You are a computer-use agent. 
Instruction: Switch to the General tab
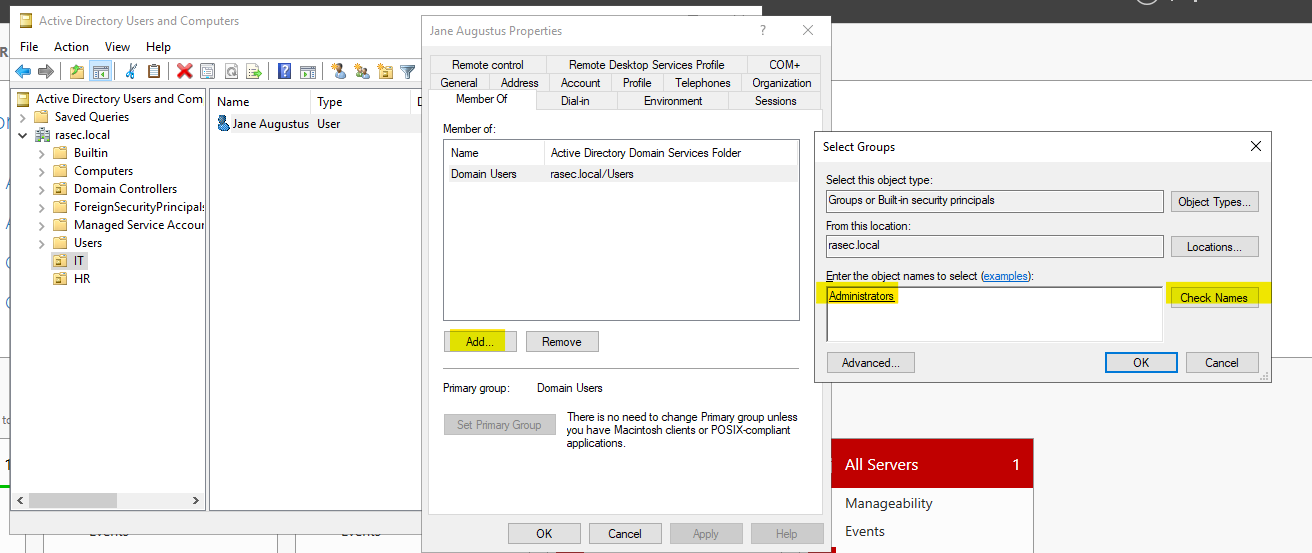(x=459, y=83)
